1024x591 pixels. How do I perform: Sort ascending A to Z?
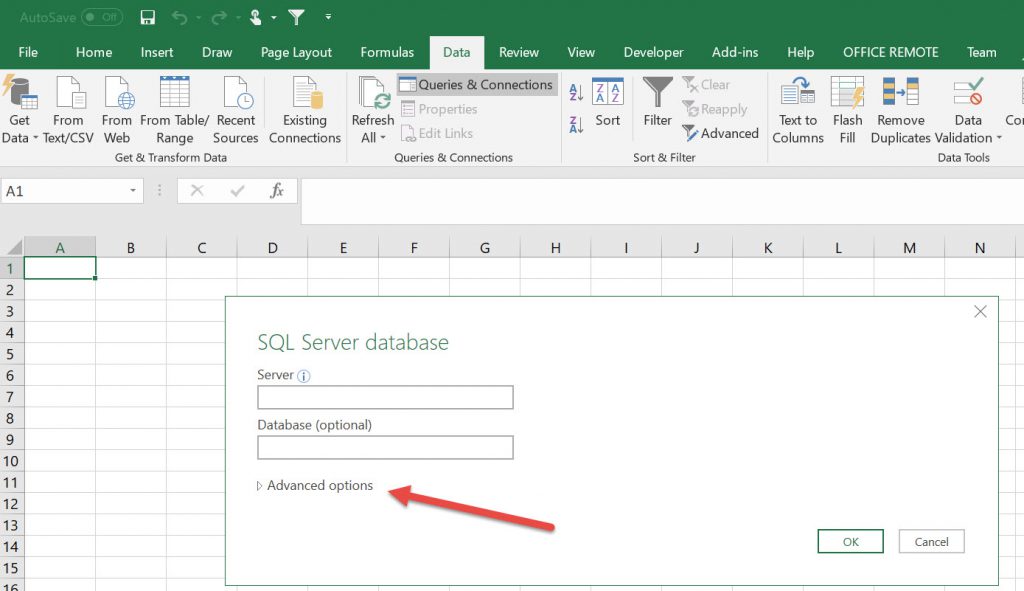point(576,93)
